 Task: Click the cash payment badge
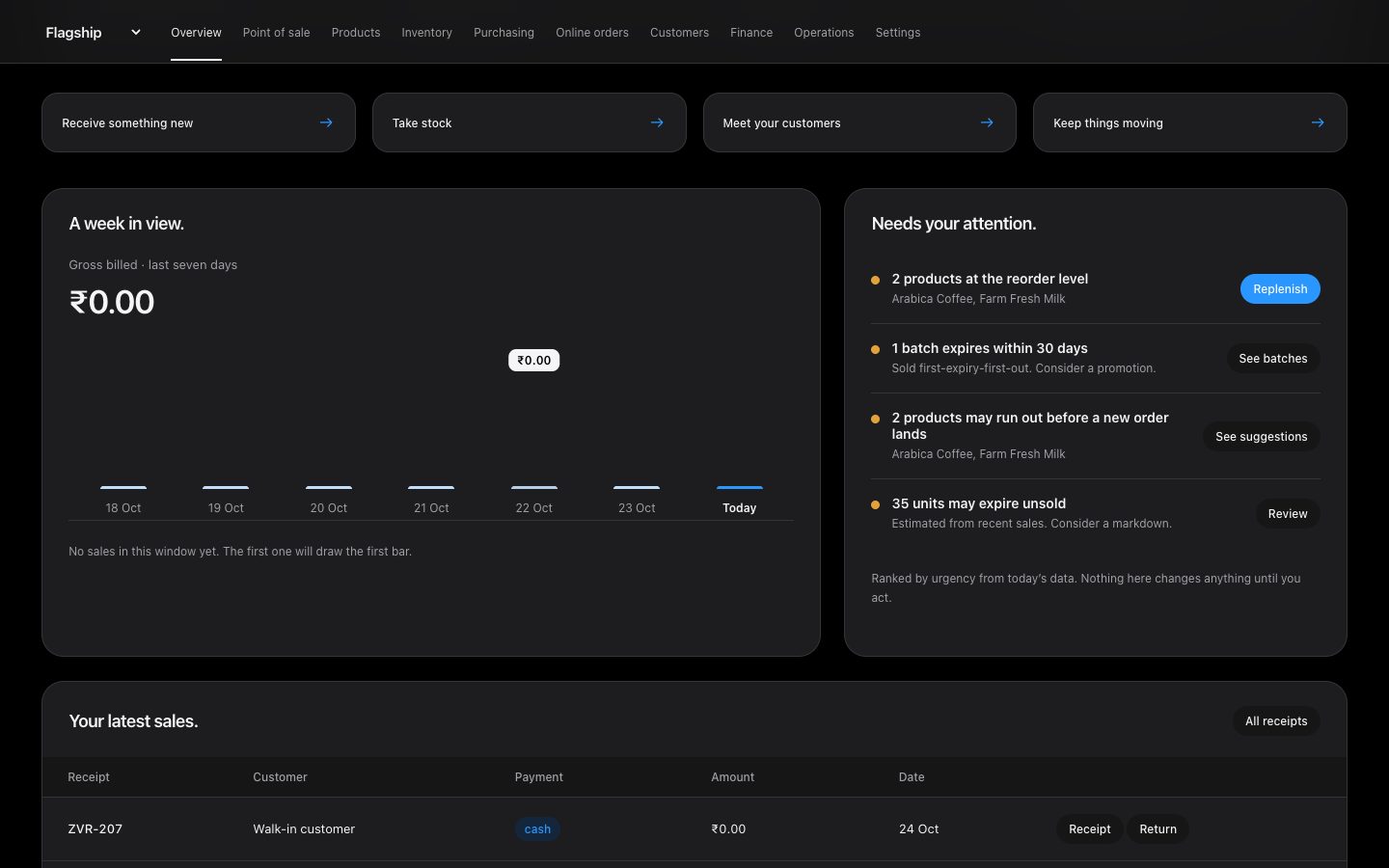click(x=537, y=828)
